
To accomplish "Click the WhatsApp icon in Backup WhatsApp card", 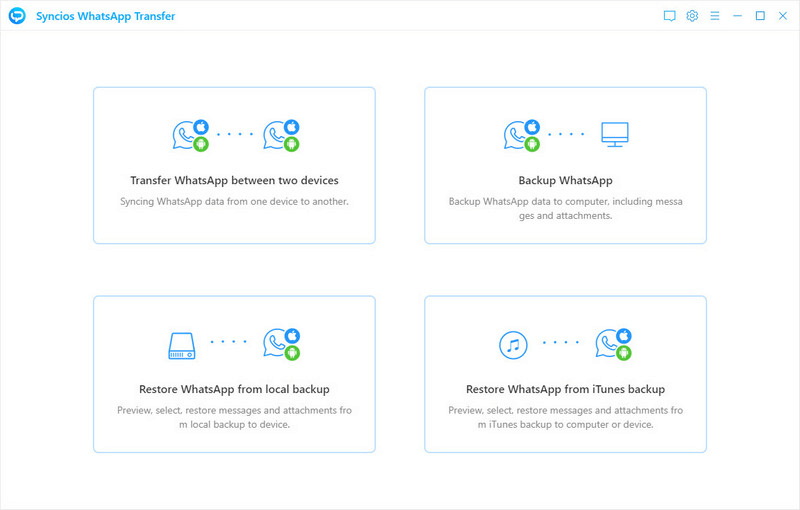I will pyautogui.click(x=520, y=135).
